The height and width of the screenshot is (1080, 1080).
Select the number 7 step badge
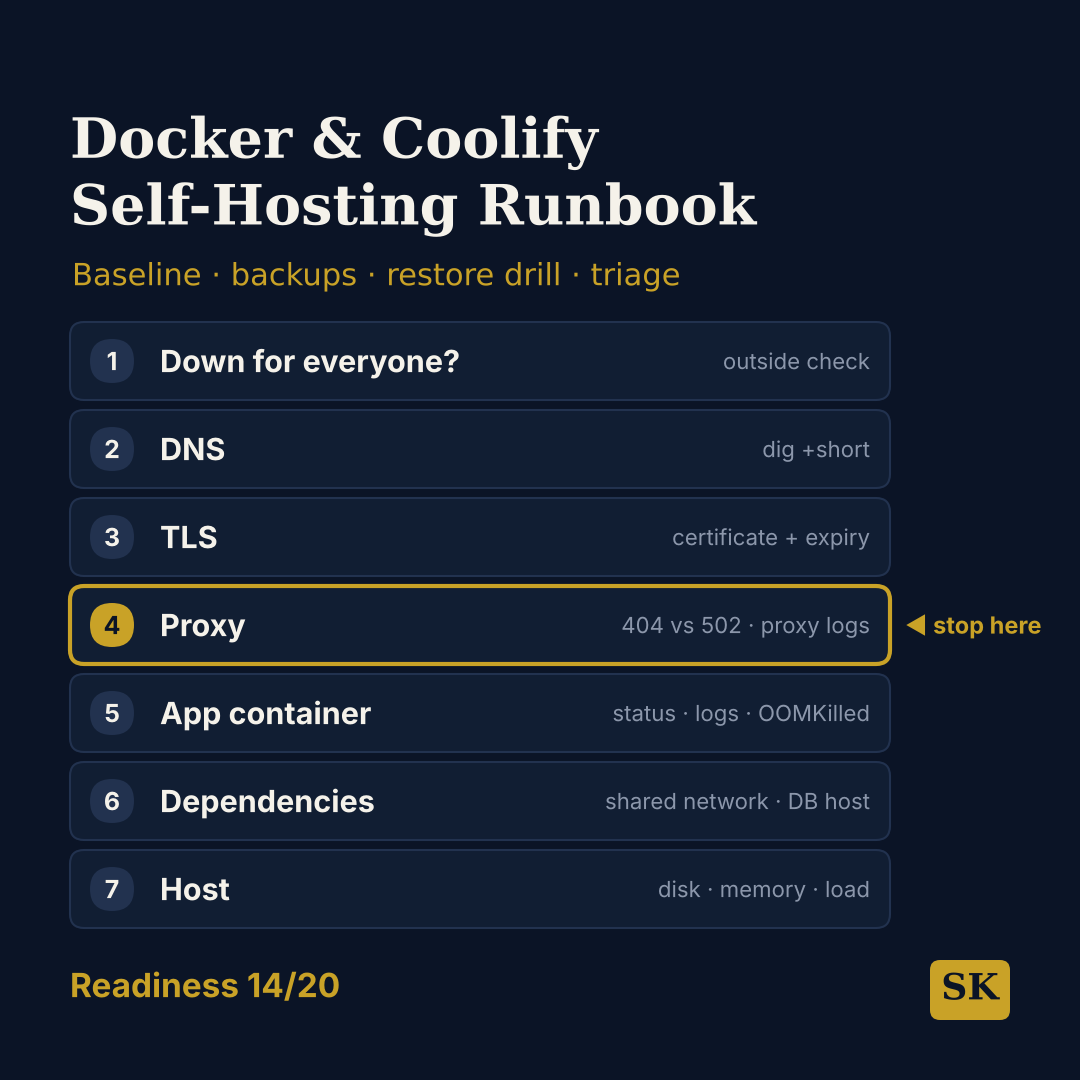pos(112,889)
